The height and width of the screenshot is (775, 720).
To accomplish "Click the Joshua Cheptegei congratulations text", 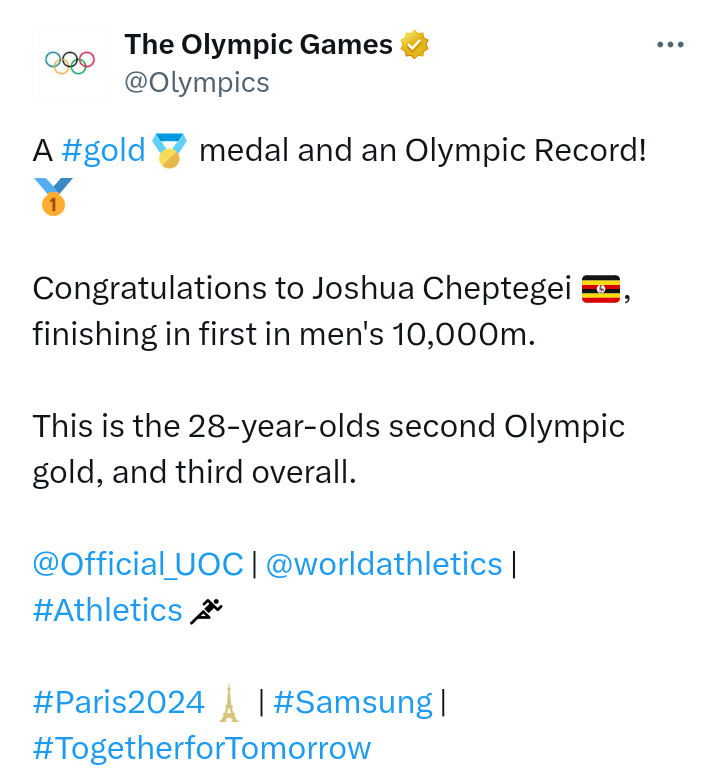I will tap(332, 311).
